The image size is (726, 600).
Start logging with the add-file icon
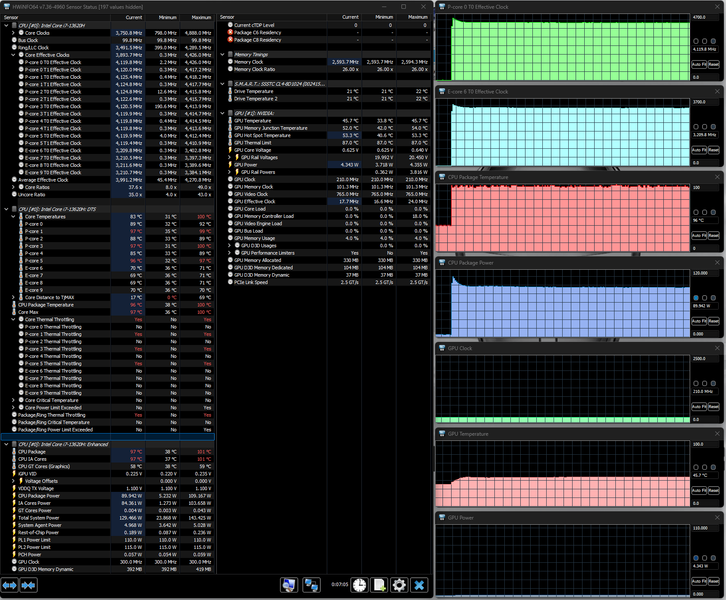[379, 585]
